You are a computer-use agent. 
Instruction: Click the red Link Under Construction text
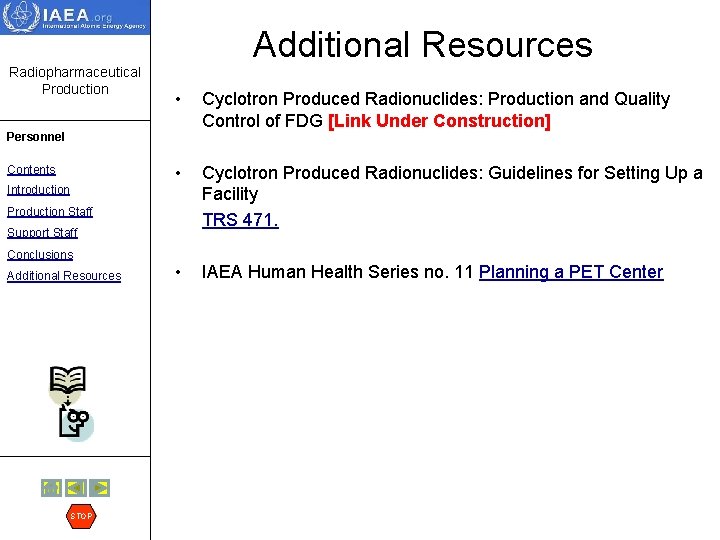(x=439, y=121)
